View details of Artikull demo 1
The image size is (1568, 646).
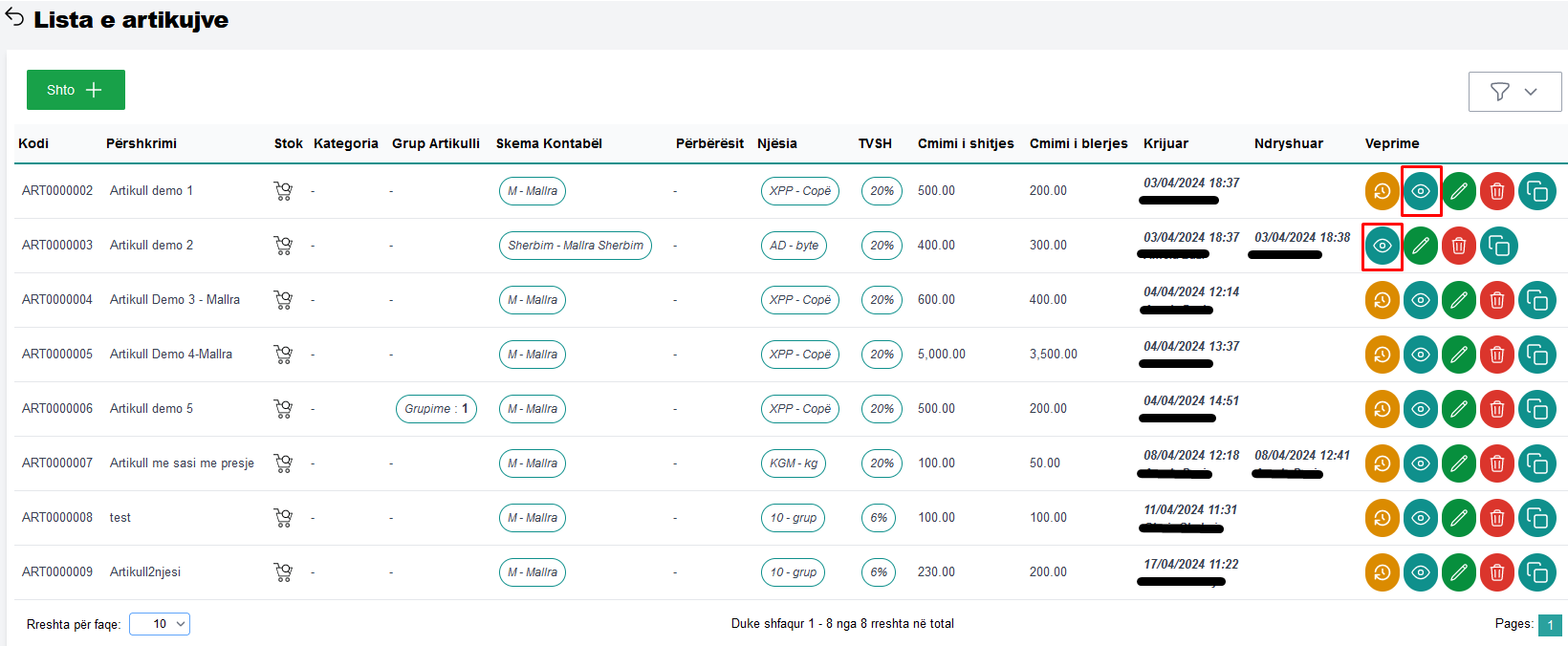(x=1421, y=191)
